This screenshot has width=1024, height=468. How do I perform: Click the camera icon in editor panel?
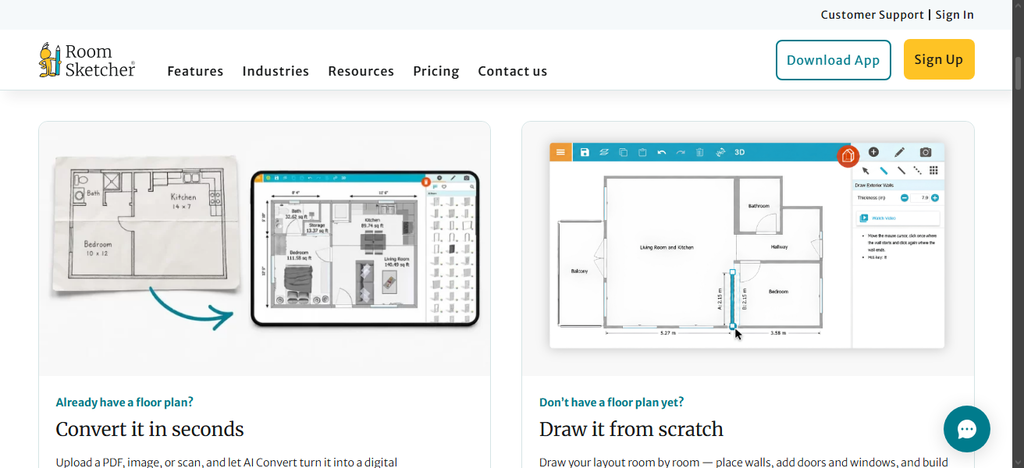pos(925,152)
